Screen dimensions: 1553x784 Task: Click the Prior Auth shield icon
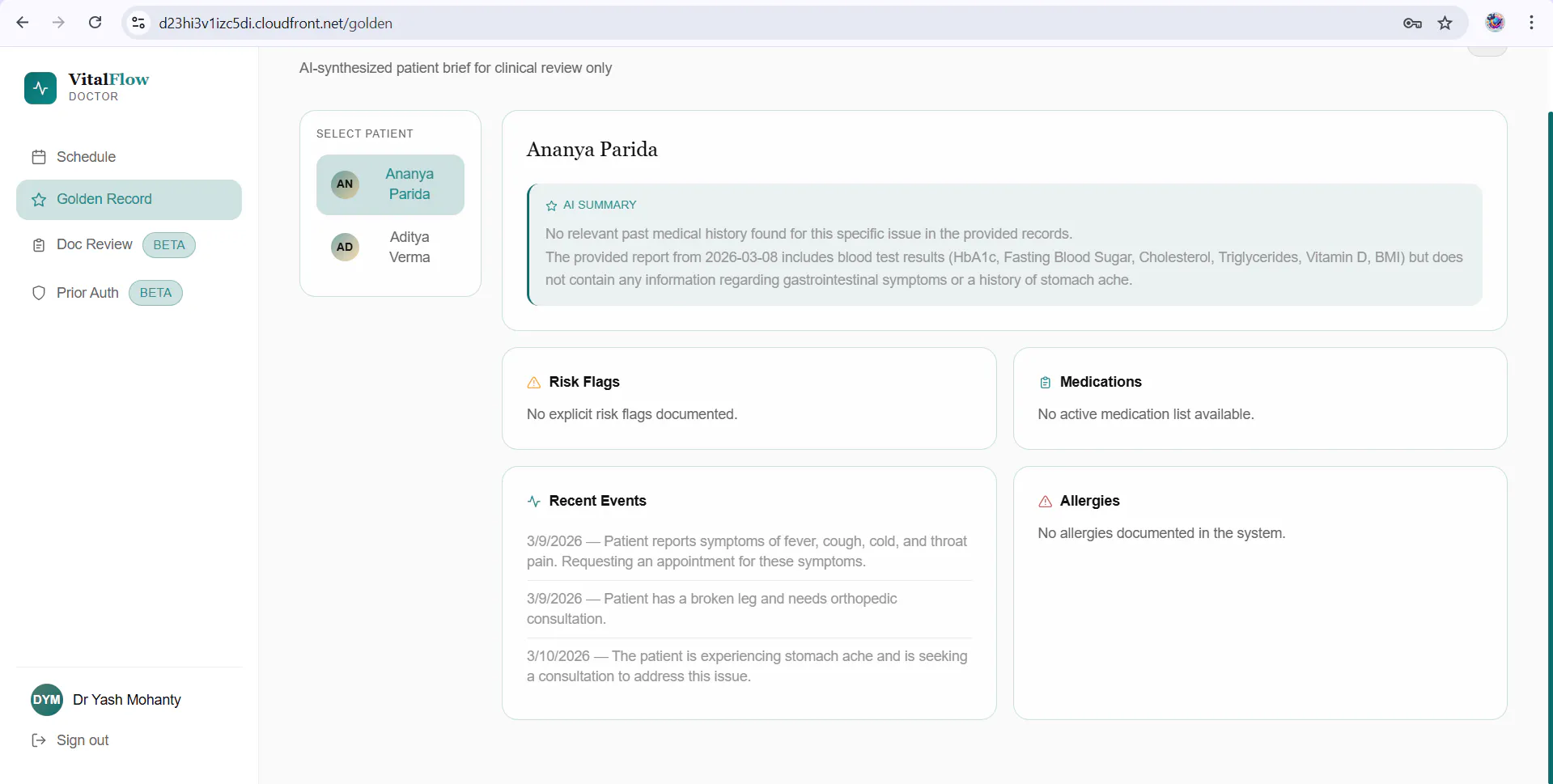point(39,293)
